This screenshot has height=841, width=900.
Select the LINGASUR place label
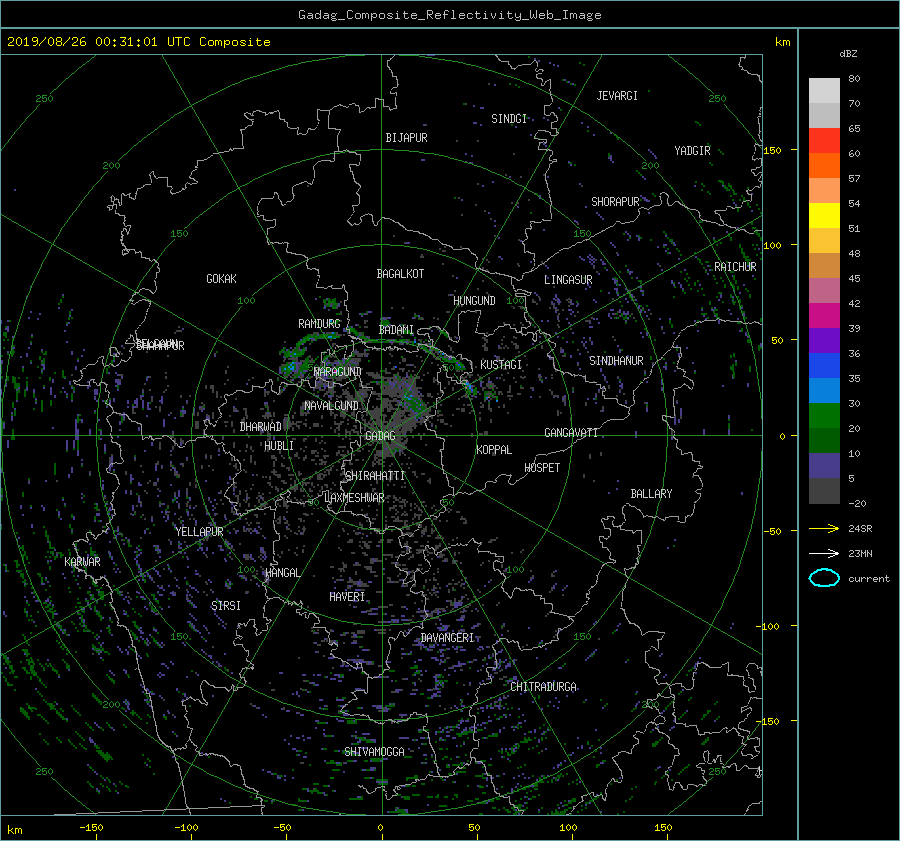(568, 280)
